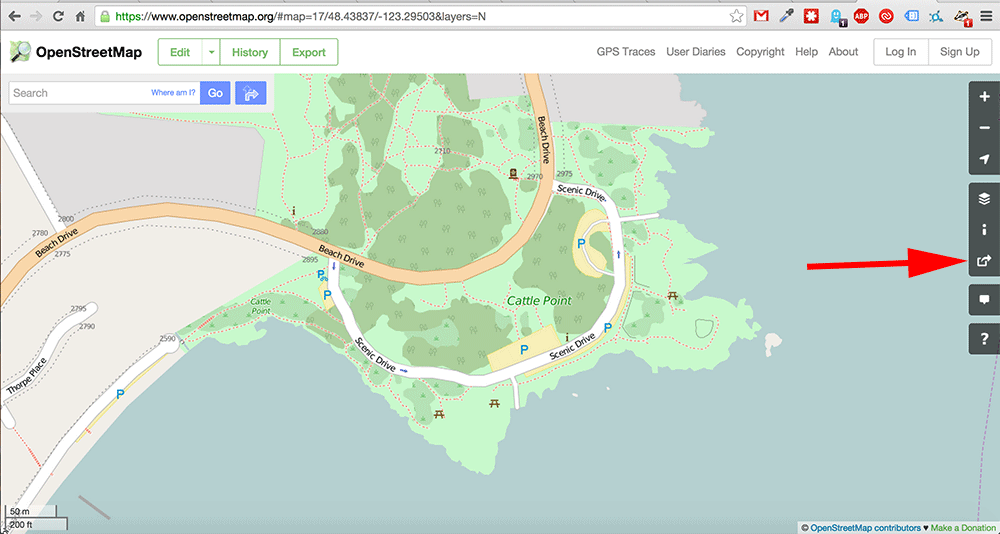This screenshot has height=534, width=1000.
Task: Show my location with arrow icon
Action: pos(984,159)
